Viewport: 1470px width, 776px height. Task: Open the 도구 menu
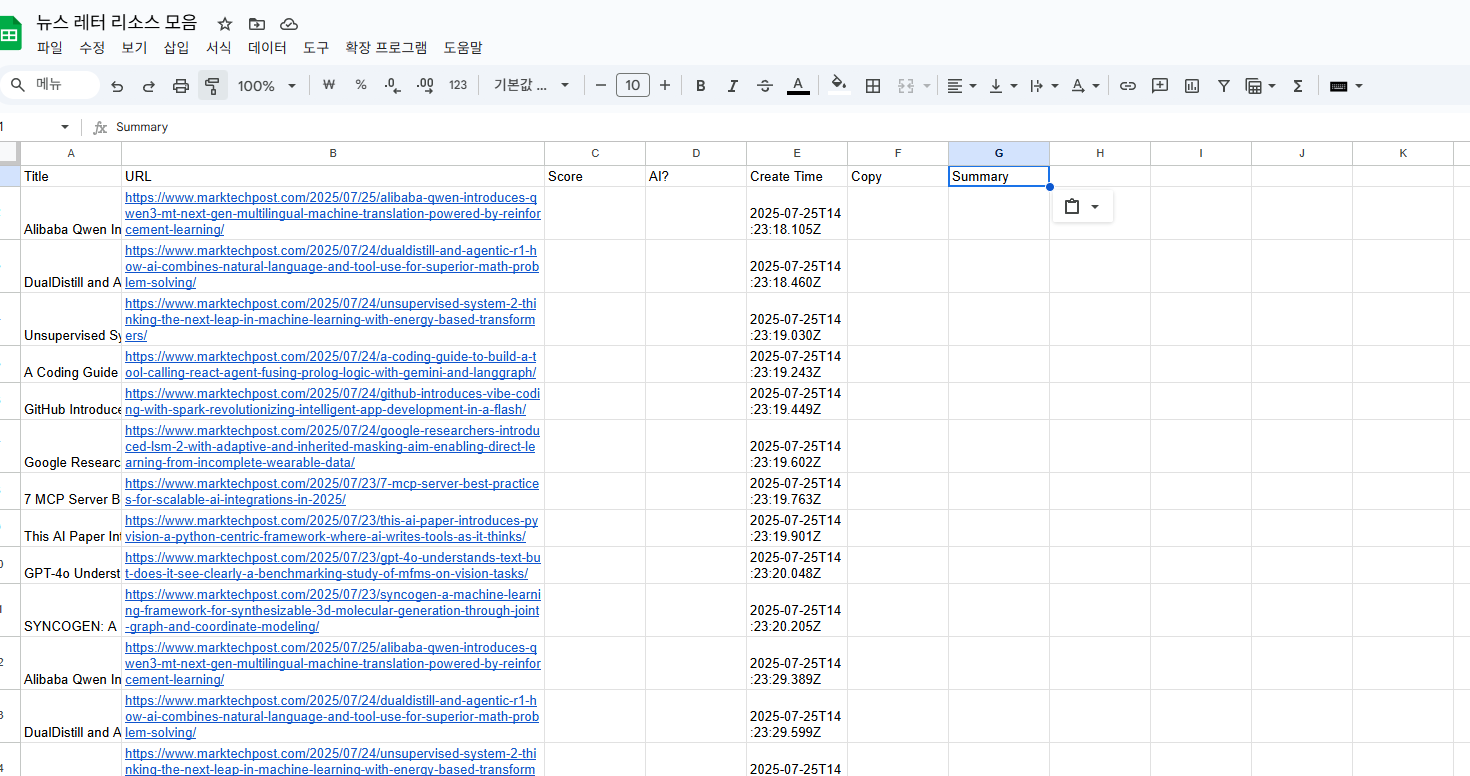tap(316, 47)
